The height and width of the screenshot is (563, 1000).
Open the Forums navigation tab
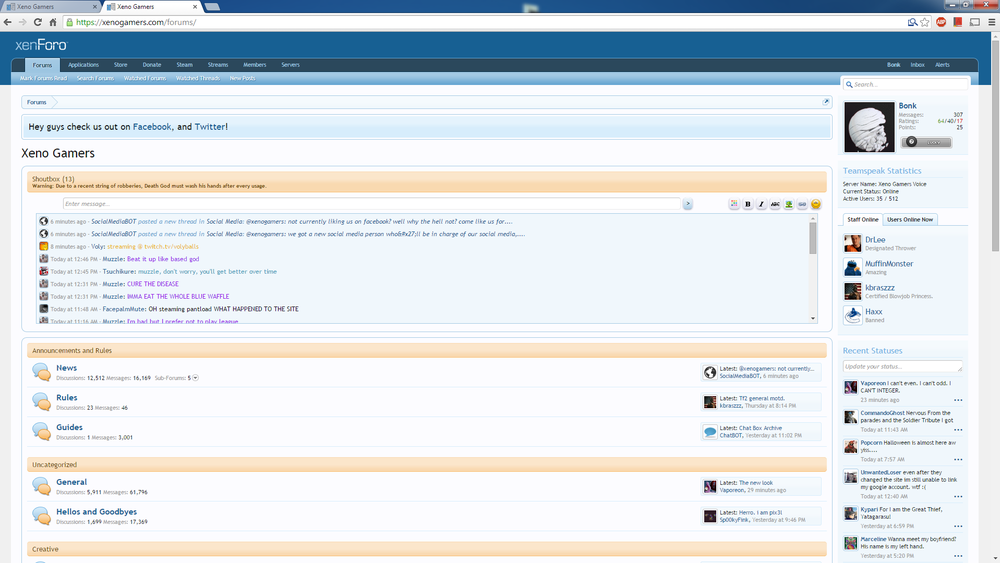click(42, 65)
